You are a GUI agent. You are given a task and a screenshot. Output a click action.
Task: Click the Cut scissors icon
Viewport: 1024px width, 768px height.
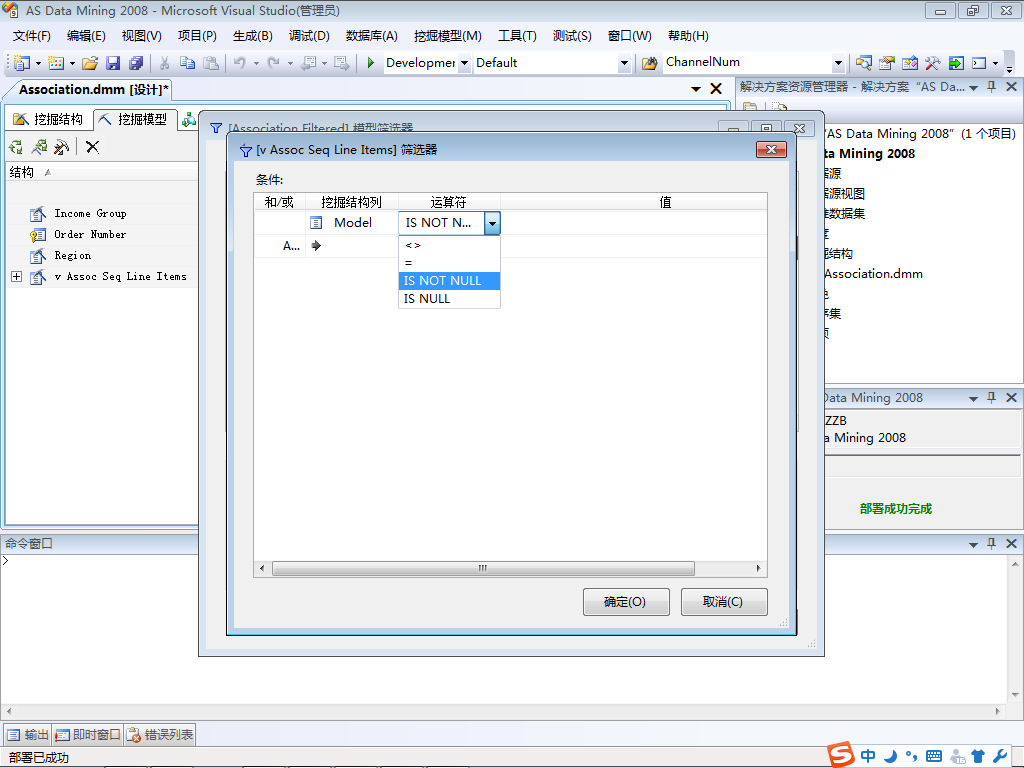[165, 63]
